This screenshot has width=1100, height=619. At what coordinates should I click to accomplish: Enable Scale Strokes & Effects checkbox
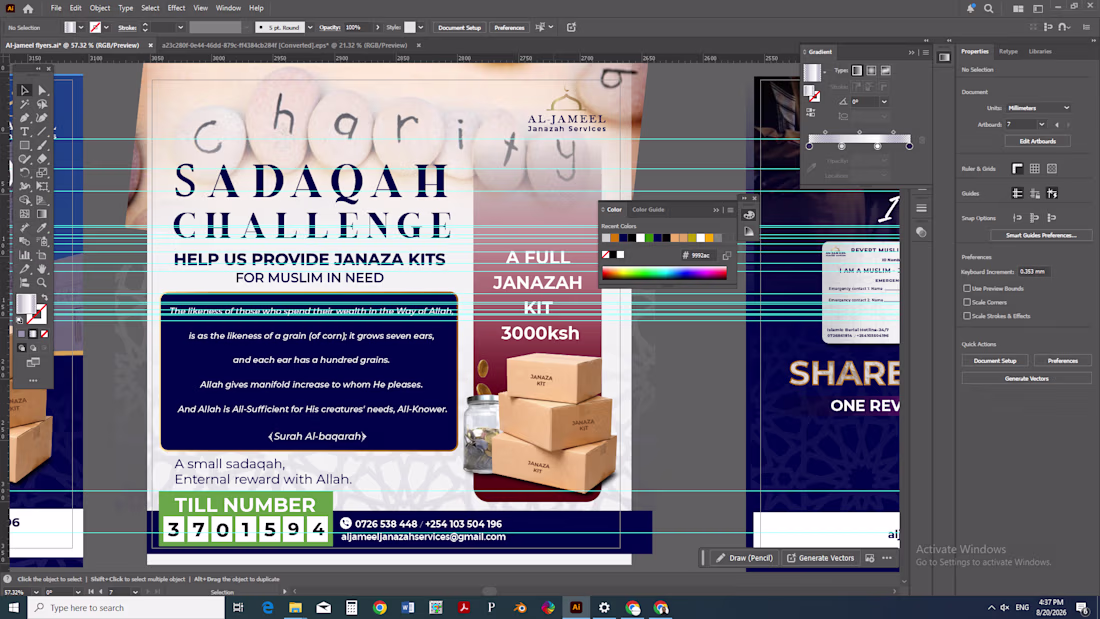point(967,316)
